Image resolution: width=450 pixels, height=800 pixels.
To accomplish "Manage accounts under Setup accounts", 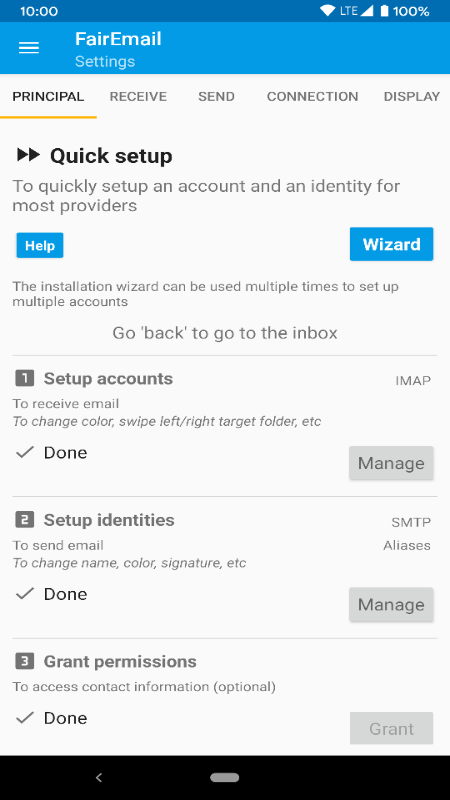I will pyautogui.click(x=391, y=463).
